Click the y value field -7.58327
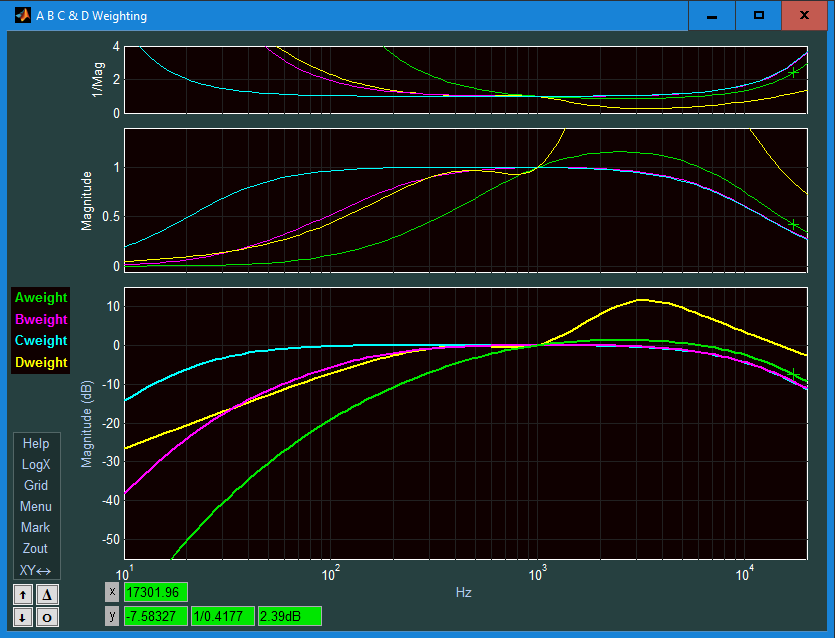Screen dimensions: 835x638 pyautogui.click(x=155, y=616)
